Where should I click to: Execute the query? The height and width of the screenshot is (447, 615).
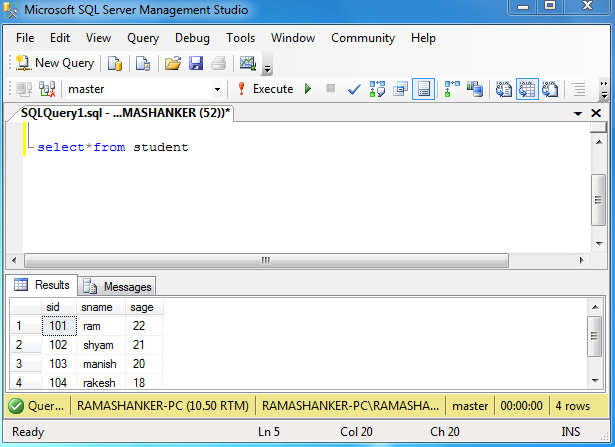[266, 89]
